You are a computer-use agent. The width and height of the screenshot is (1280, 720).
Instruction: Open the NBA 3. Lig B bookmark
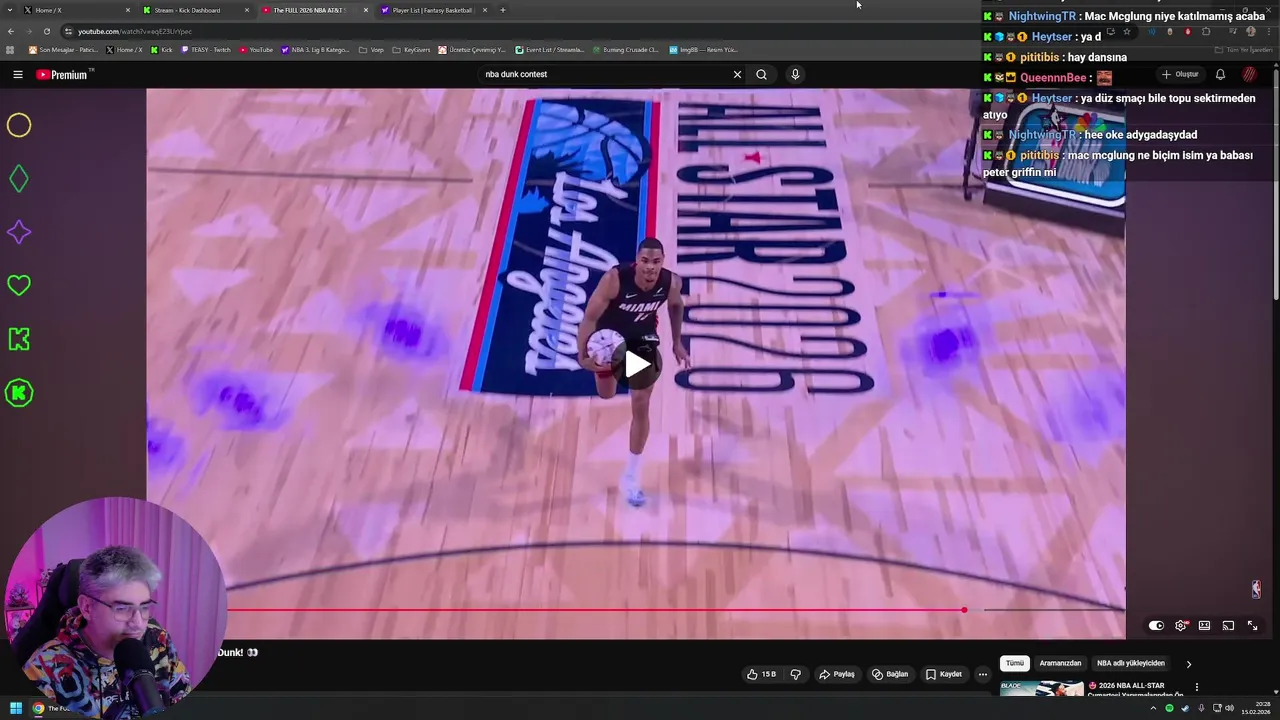315,50
